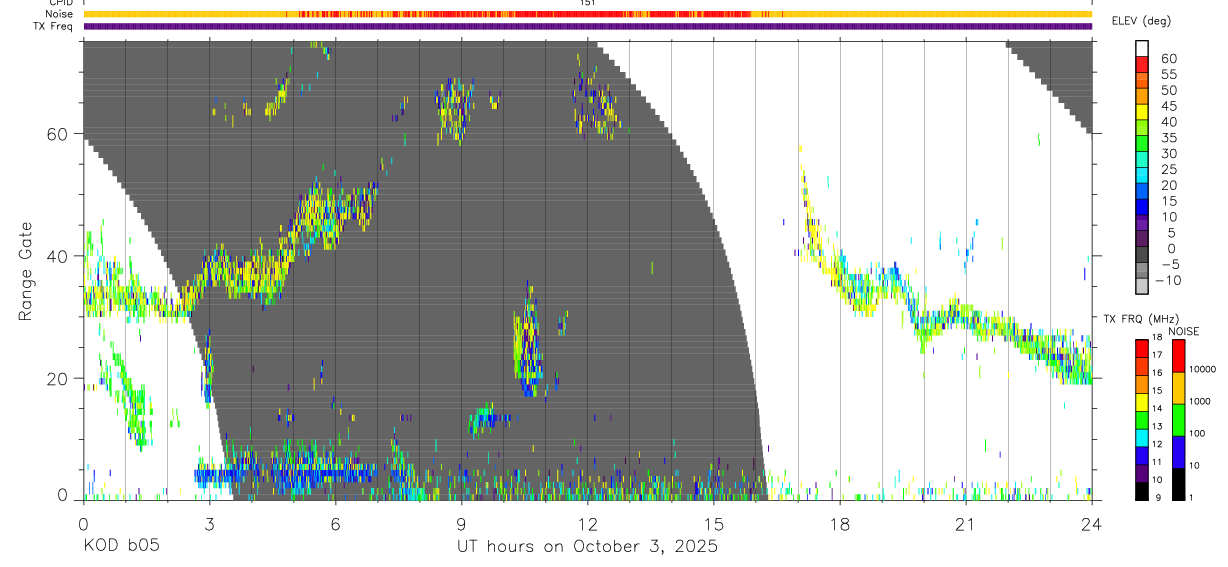This screenshot has width=1228, height=567.
Task: Click the '14' label on the TX FRQ scale
Action: click(x=1158, y=408)
